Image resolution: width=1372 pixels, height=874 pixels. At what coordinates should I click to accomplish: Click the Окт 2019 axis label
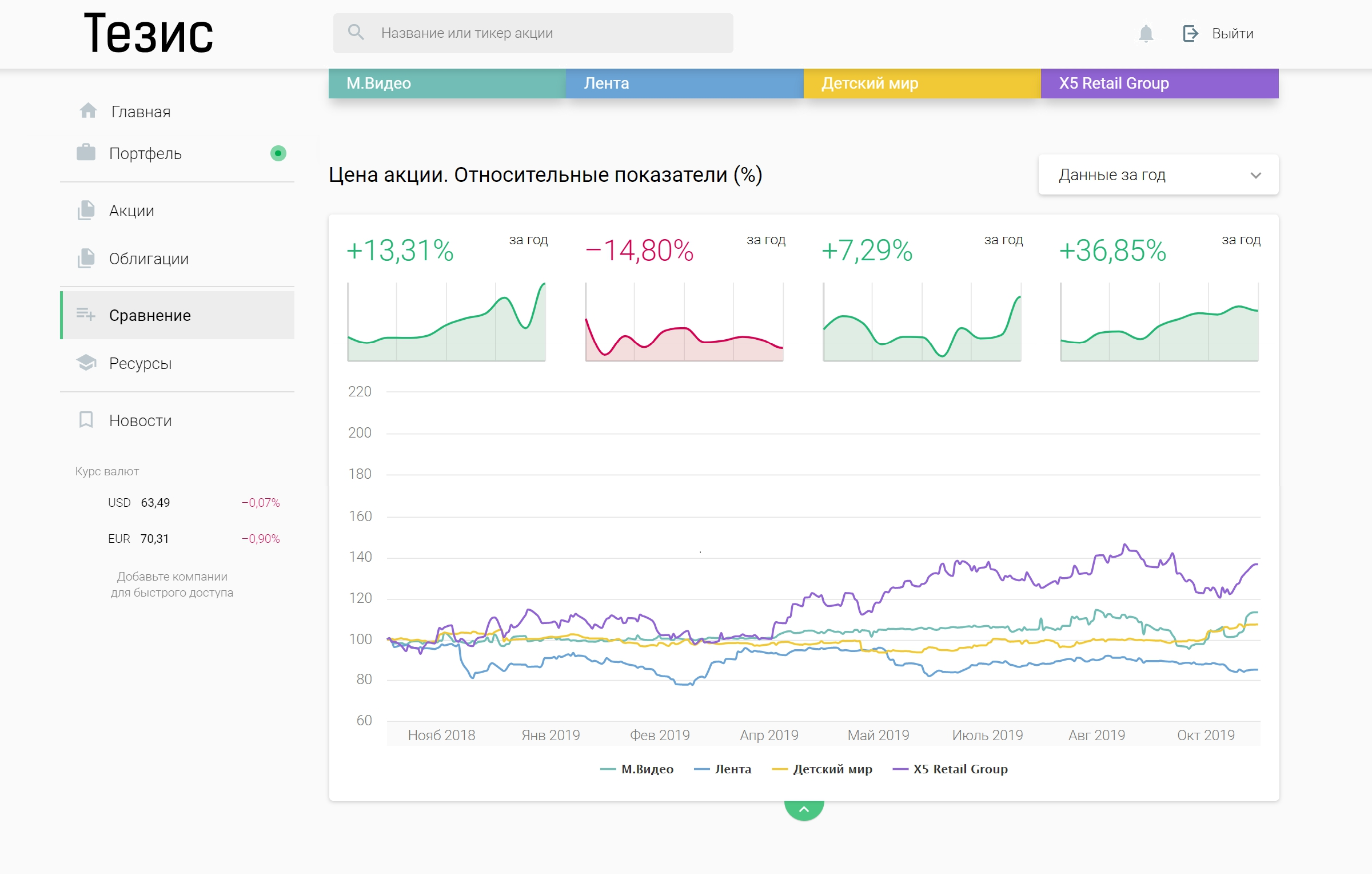click(x=1206, y=735)
